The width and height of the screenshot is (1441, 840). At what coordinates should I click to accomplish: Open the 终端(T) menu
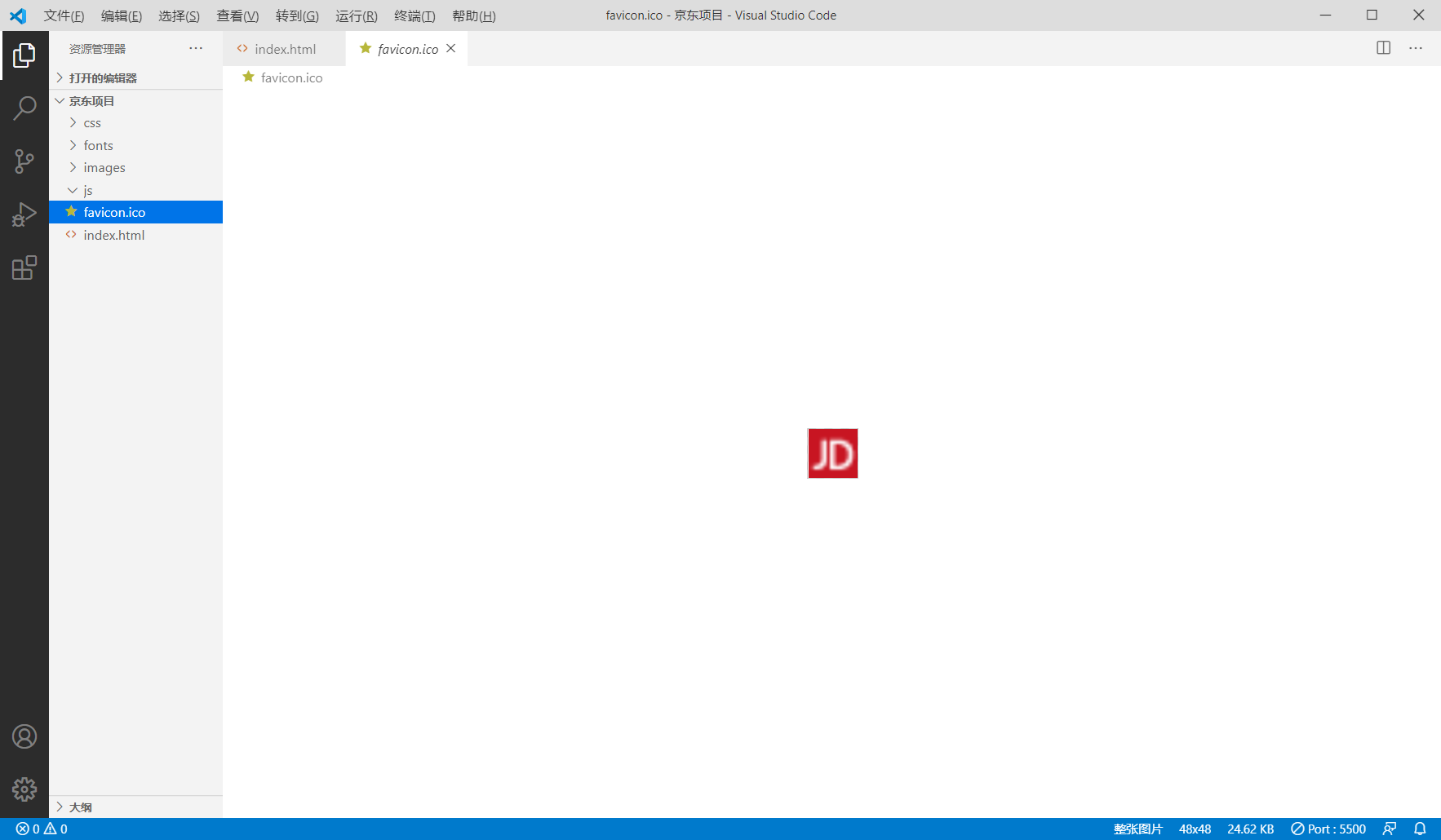pyautogui.click(x=415, y=15)
